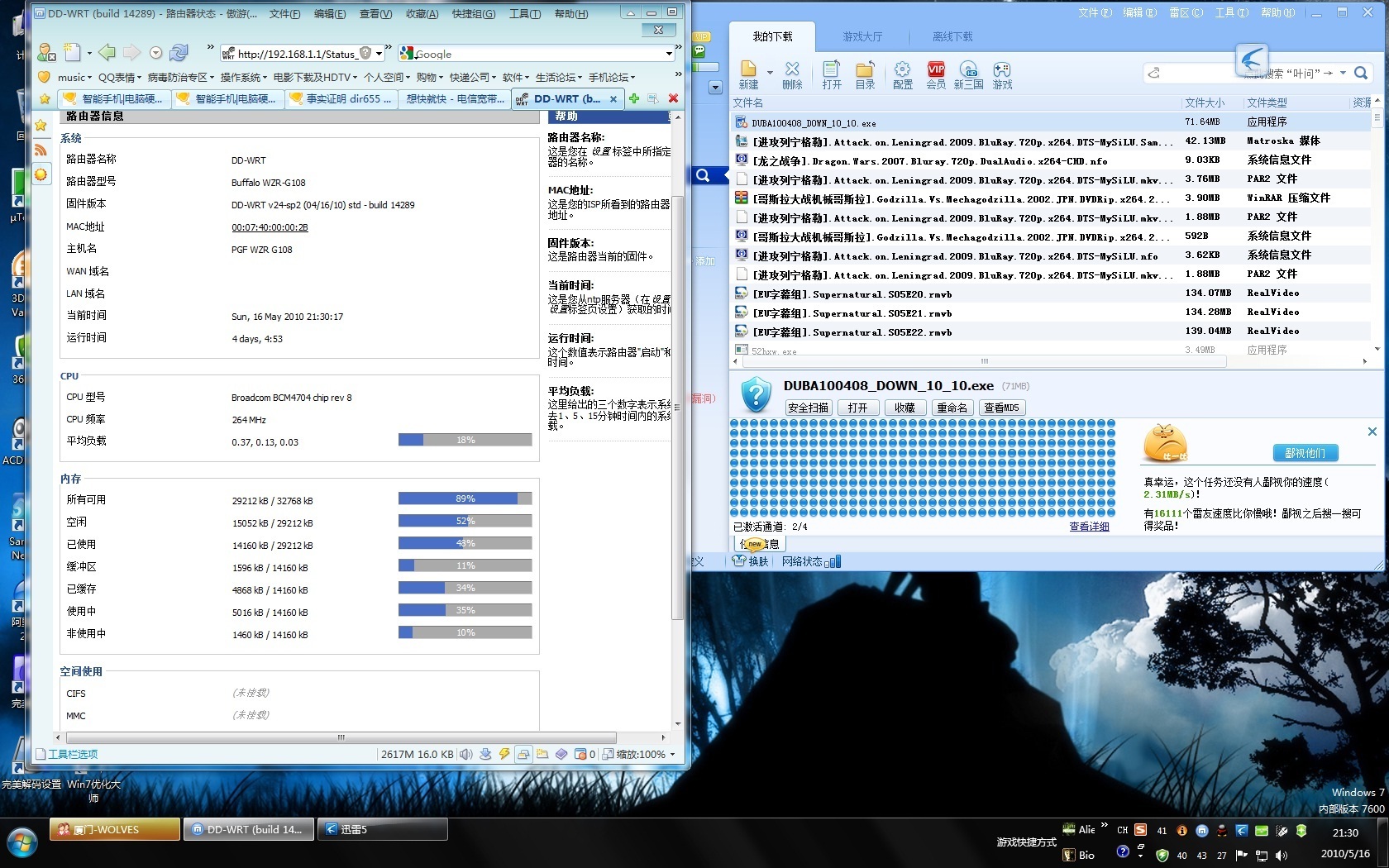Toggle the sound speaker icon in browser status bar
Screen dimensions: 1389x868
click(x=465, y=754)
